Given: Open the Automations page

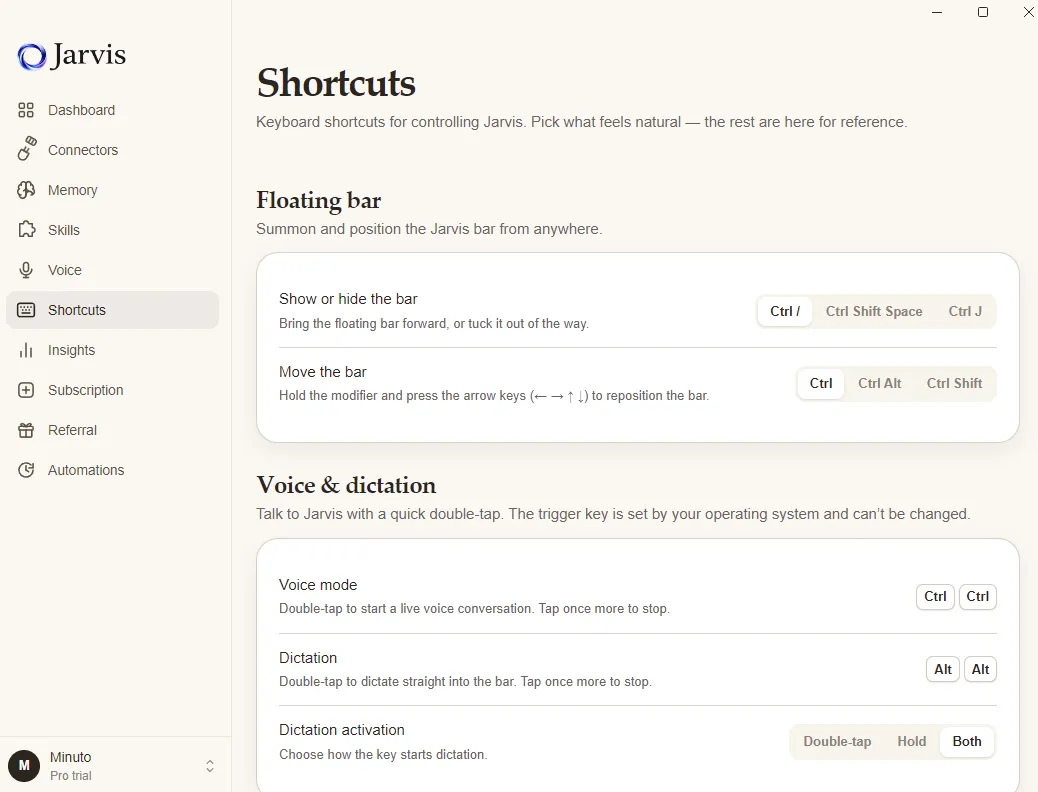Looking at the screenshot, I should point(113,470).
